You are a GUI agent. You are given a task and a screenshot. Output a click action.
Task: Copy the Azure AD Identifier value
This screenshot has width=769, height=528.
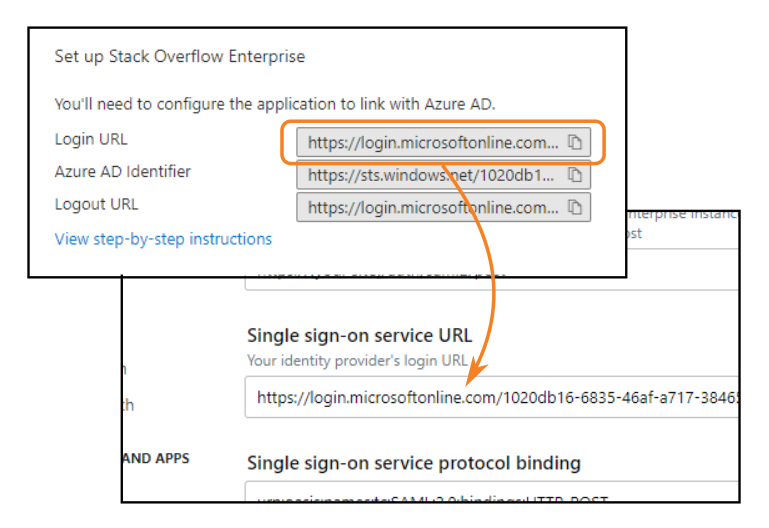[x=575, y=175]
